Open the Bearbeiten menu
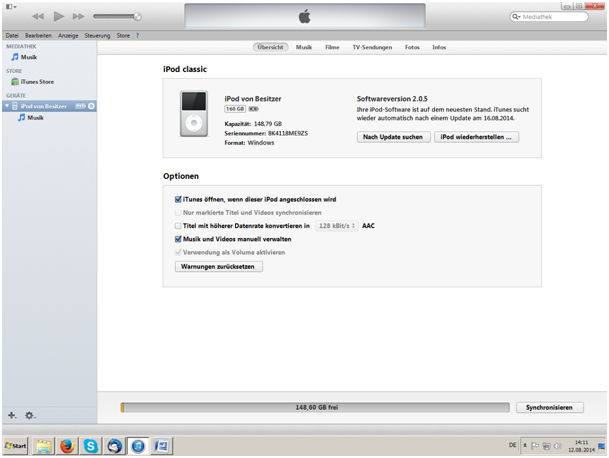This screenshot has width=609, height=458. click(x=38, y=35)
